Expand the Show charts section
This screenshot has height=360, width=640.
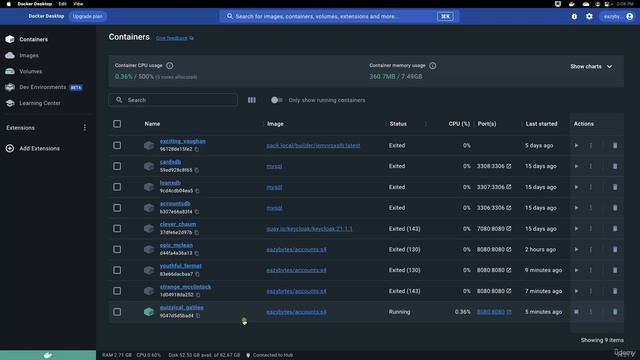click(x=591, y=67)
